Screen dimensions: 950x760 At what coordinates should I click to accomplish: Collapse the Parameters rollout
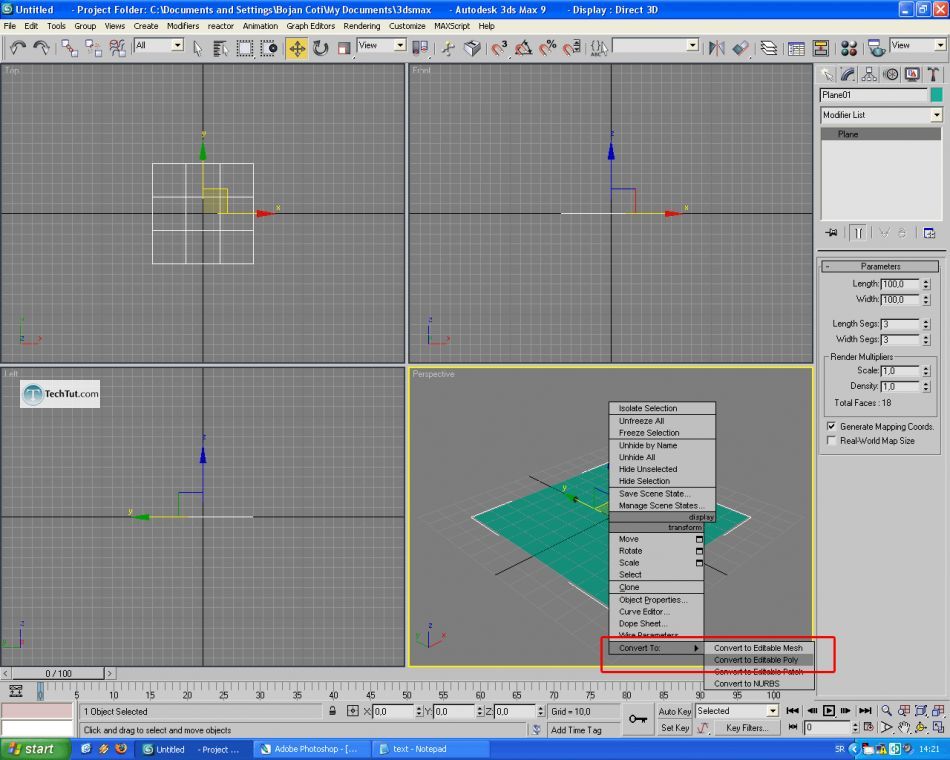coord(880,266)
